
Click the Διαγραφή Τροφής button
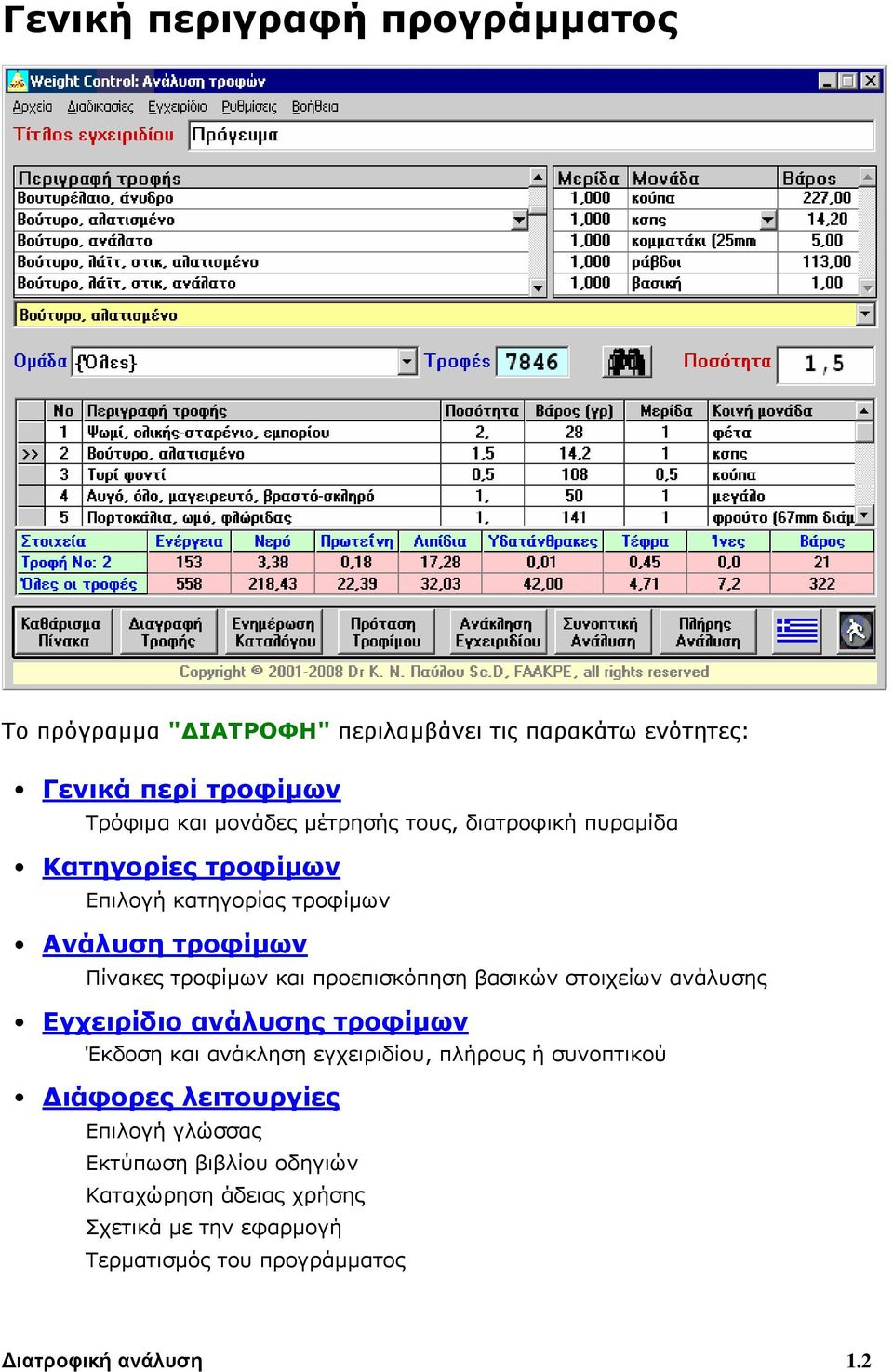tap(168, 632)
